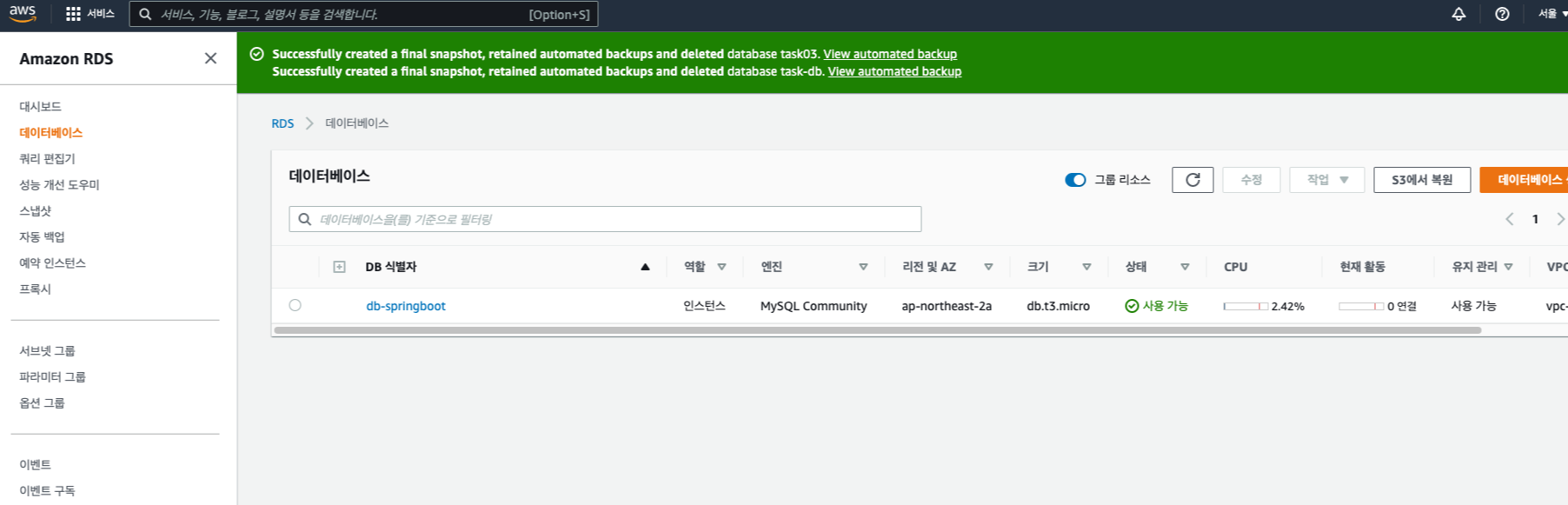Click the orange 데이터베이스 create button
Screen dimensions: 1568x505
[1525, 180]
